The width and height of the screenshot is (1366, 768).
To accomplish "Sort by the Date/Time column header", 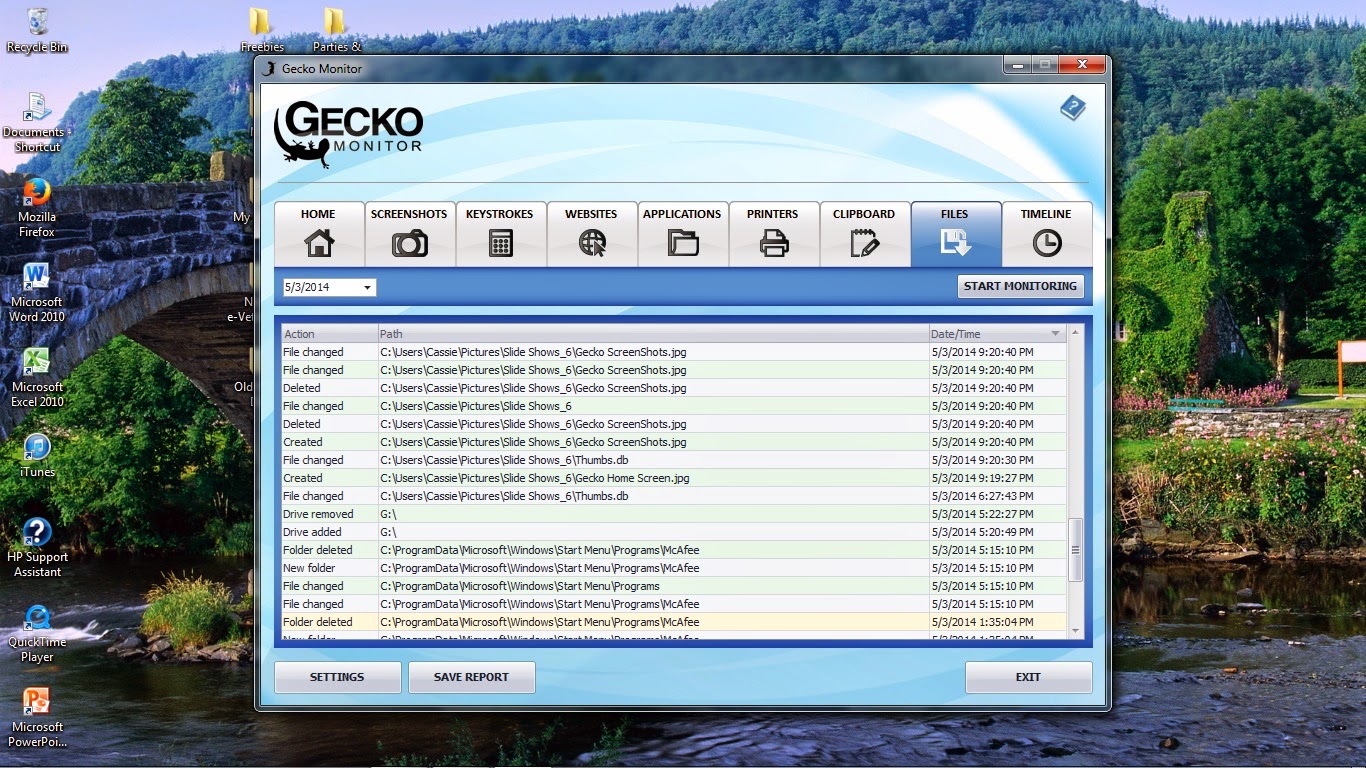I will pos(997,334).
